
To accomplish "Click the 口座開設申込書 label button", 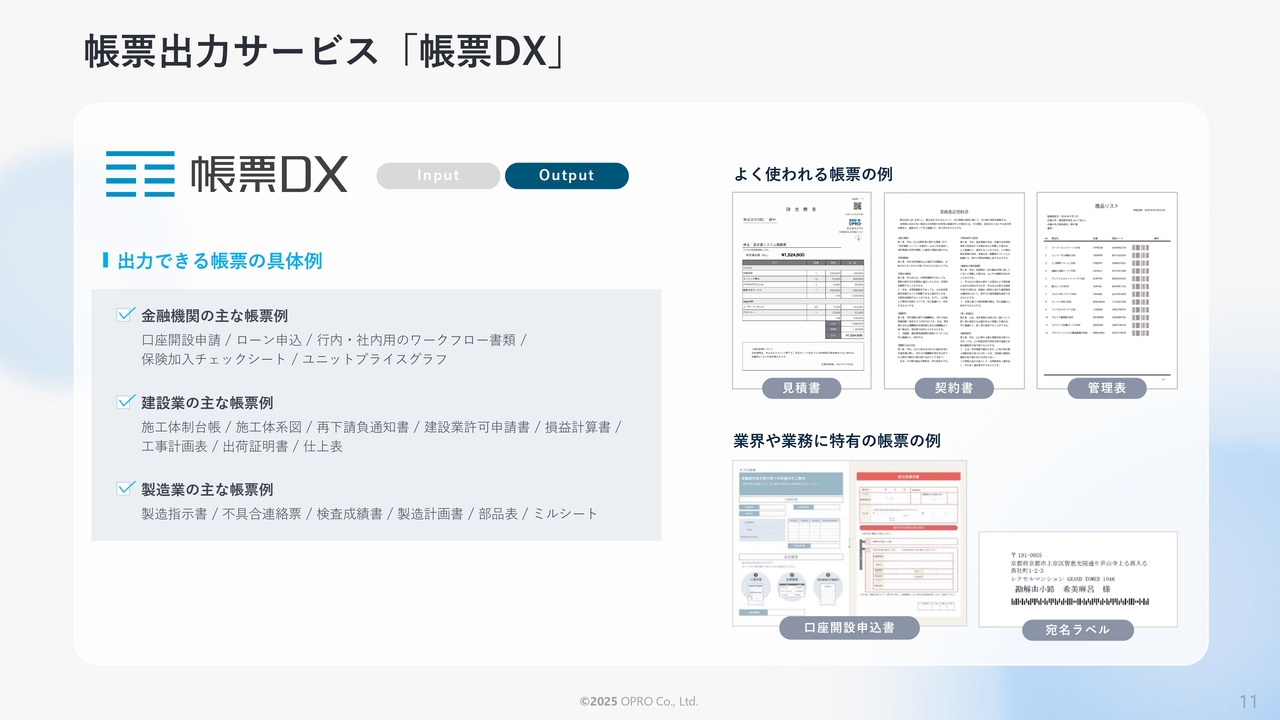I will [849, 628].
